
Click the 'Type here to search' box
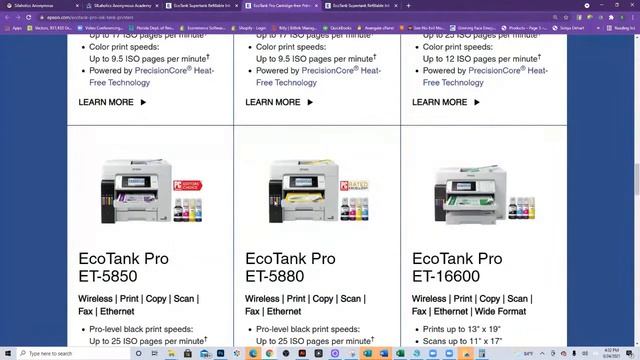click(73, 353)
